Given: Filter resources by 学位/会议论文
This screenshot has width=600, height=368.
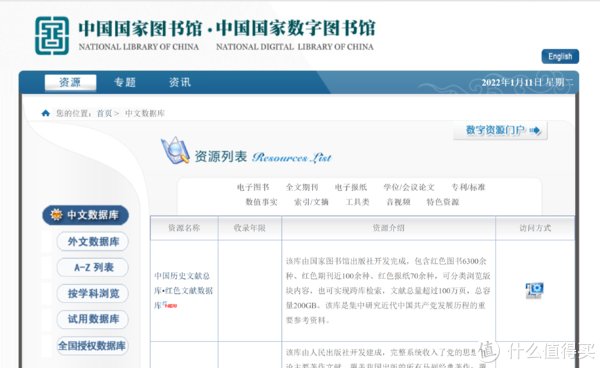Looking at the screenshot, I should [409, 187].
